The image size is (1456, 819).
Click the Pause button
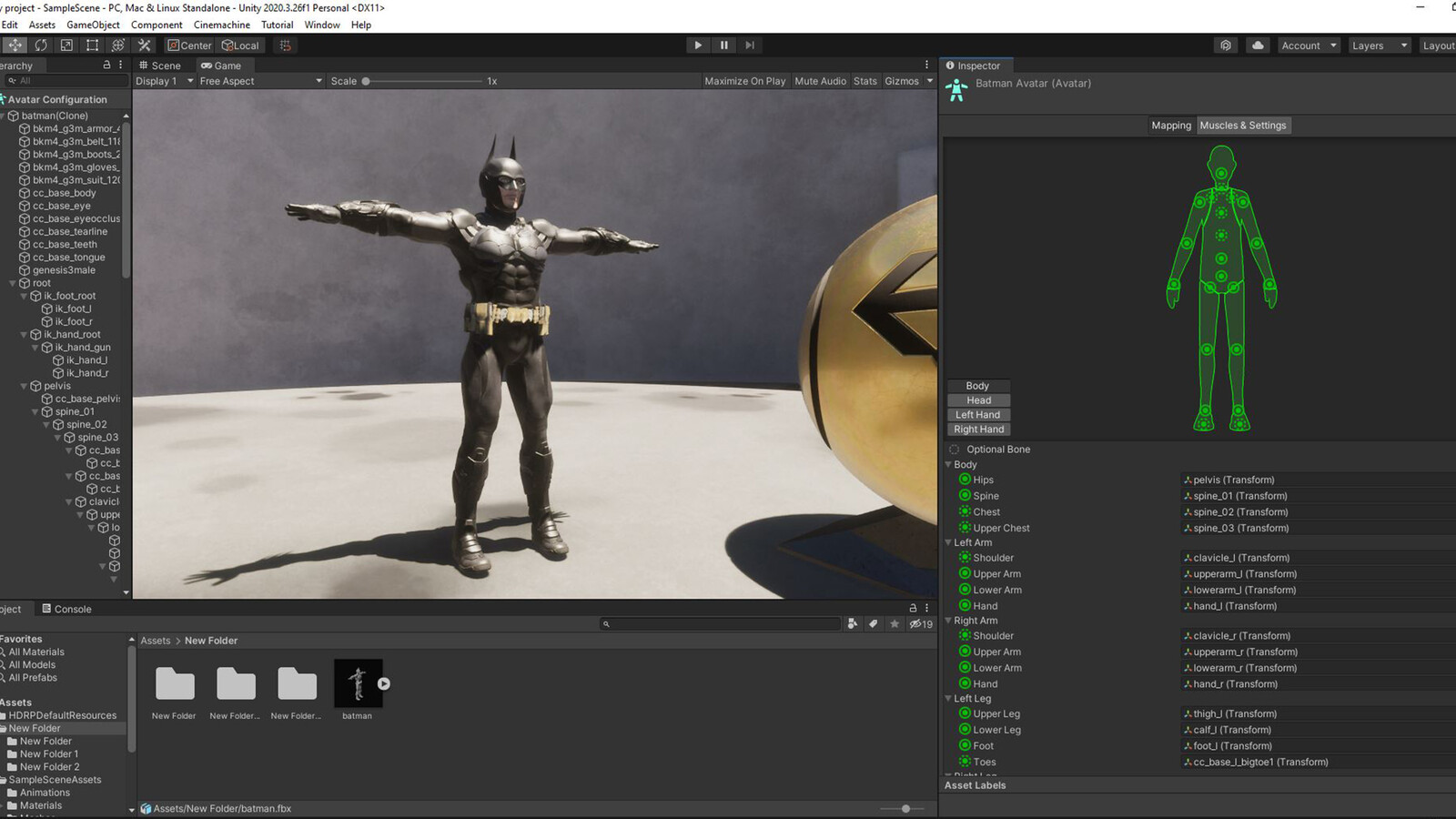coord(724,45)
